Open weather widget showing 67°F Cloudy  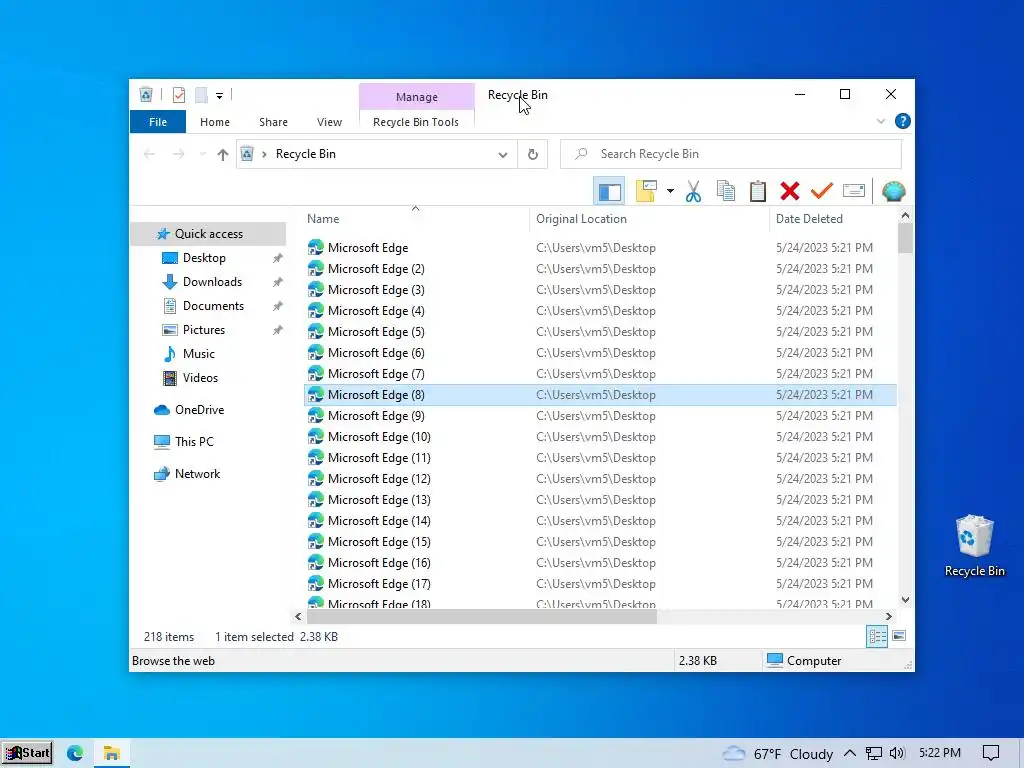pos(777,754)
